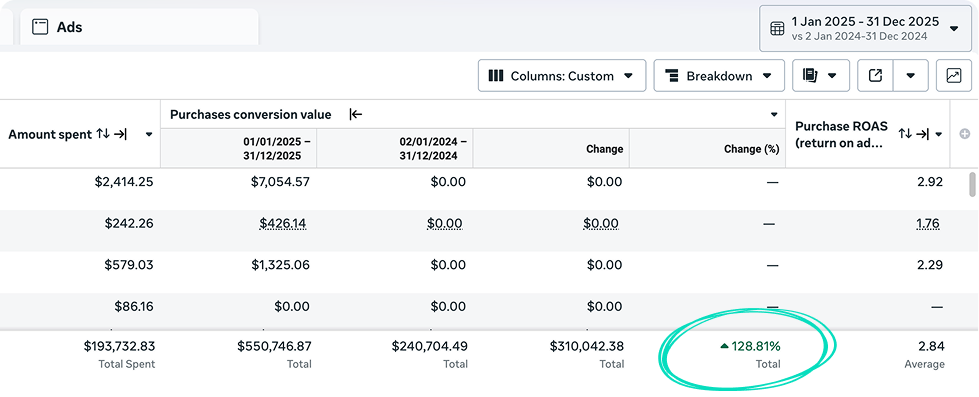Select the $2,414.25 amount spent cell
Viewport: 979px width, 397px height.
coord(124,182)
